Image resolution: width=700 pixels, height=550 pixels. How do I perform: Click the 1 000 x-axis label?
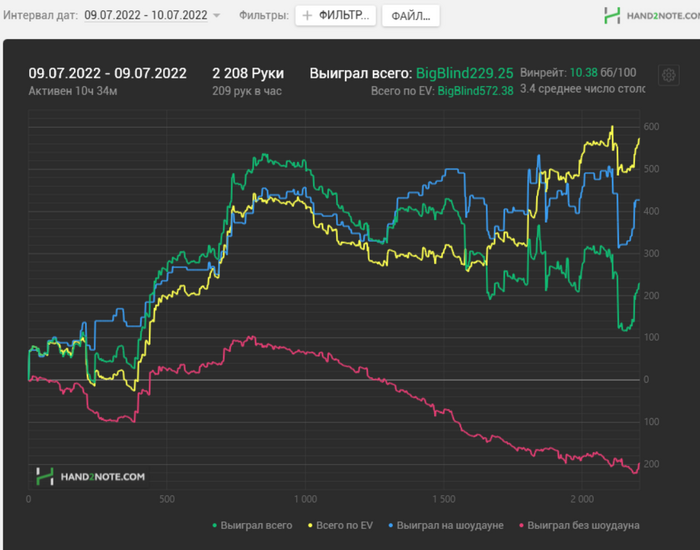(305, 499)
